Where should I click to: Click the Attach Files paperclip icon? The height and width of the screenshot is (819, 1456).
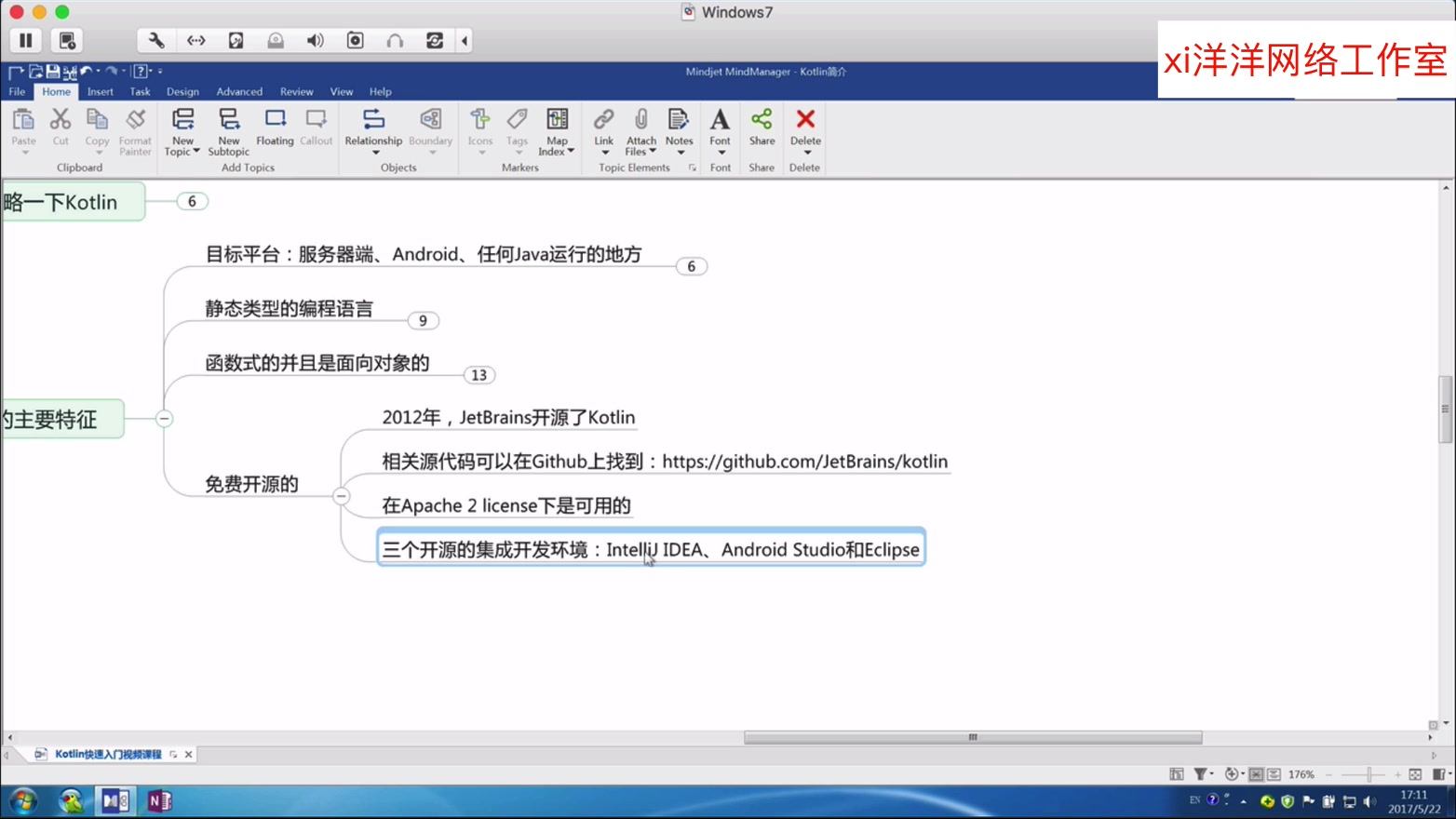tap(641, 118)
